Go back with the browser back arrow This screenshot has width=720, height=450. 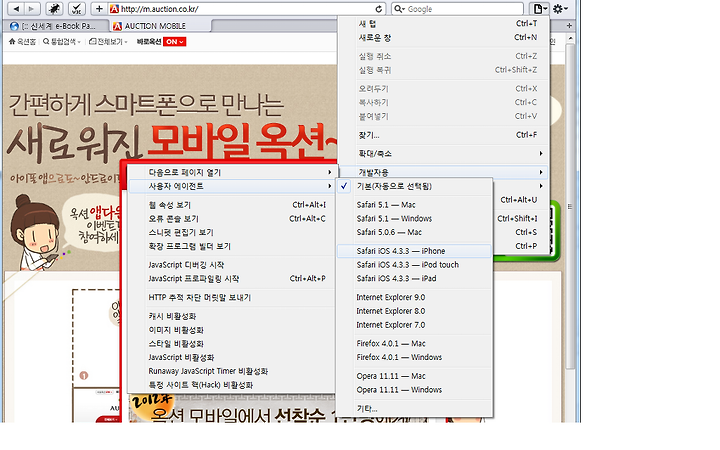(16, 9)
